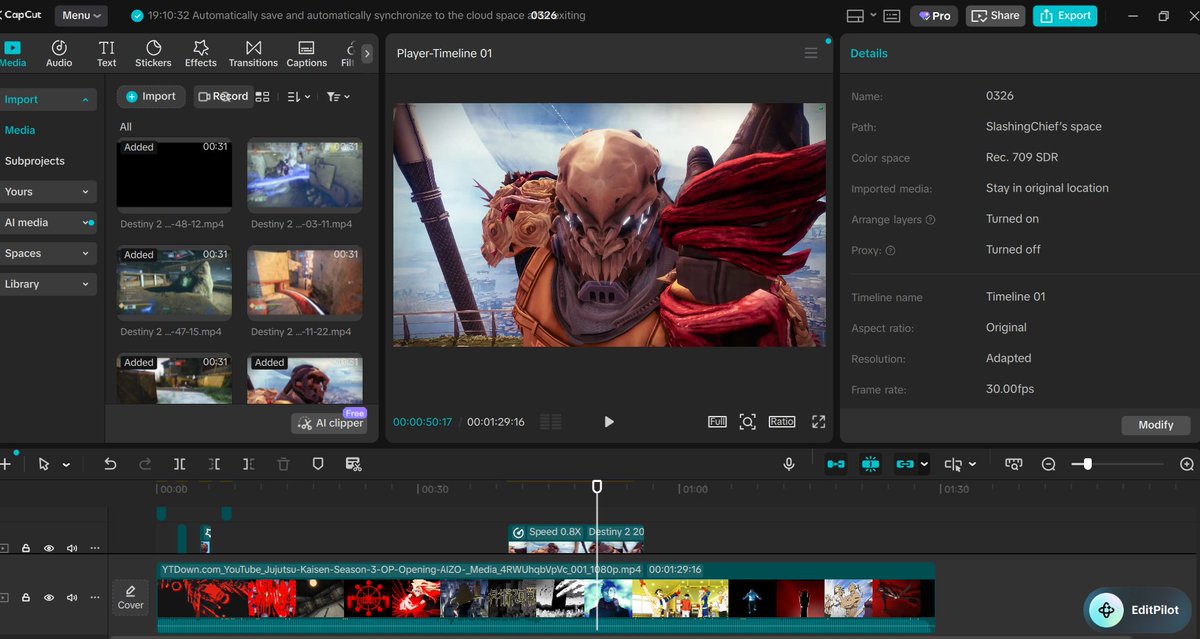Click the Export button
The width and height of the screenshot is (1200, 639).
click(1065, 16)
